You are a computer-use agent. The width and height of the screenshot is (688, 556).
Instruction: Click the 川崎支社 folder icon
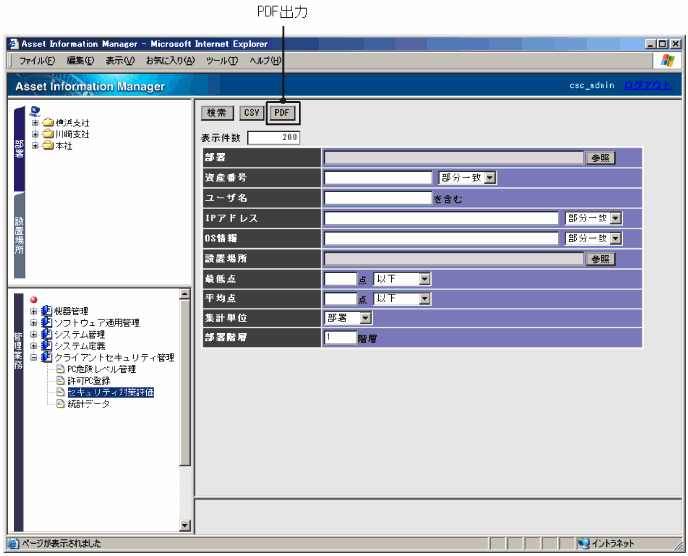(47, 134)
